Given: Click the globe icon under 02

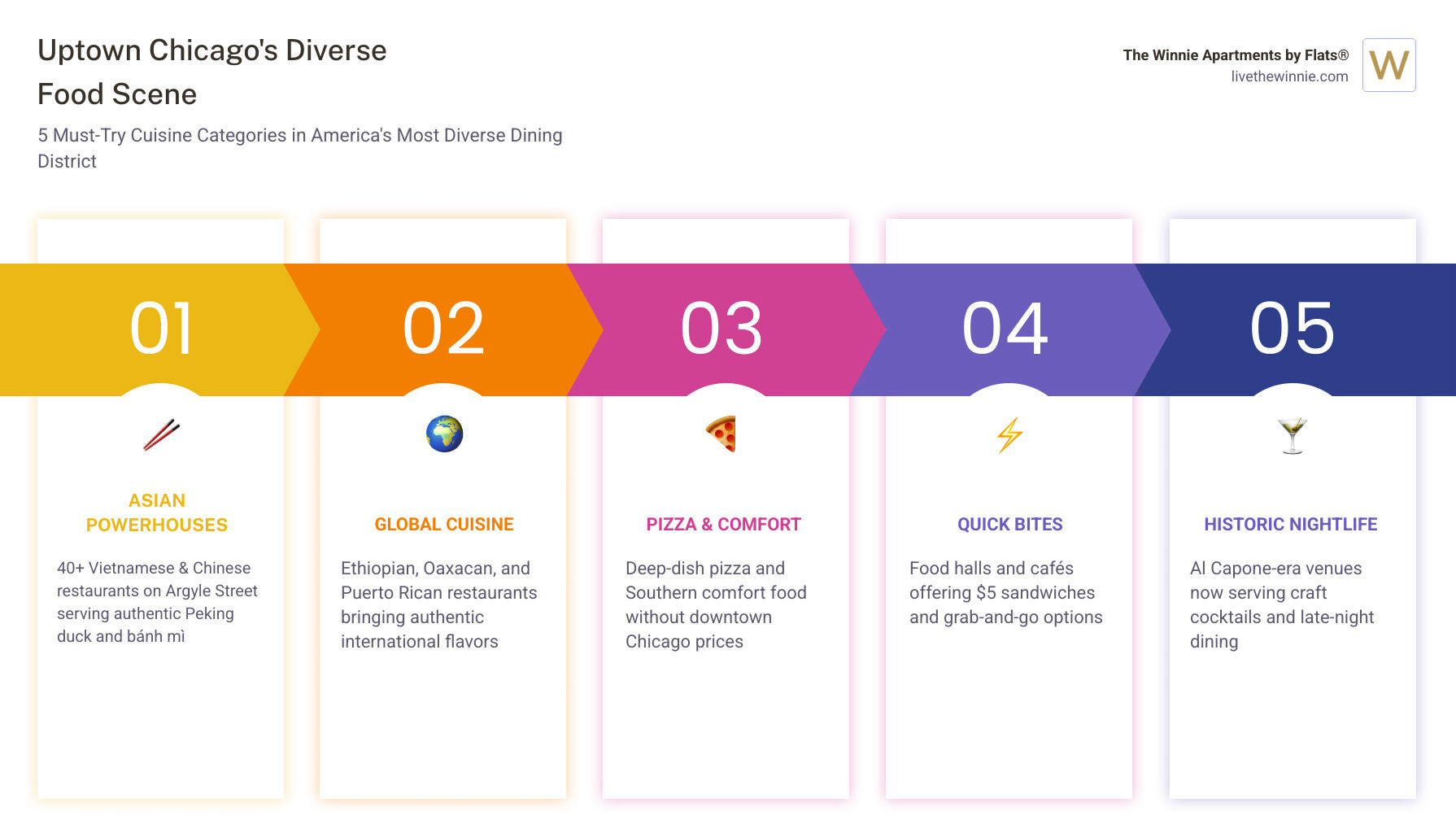Looking at the screenshot, I should (444, 434).
